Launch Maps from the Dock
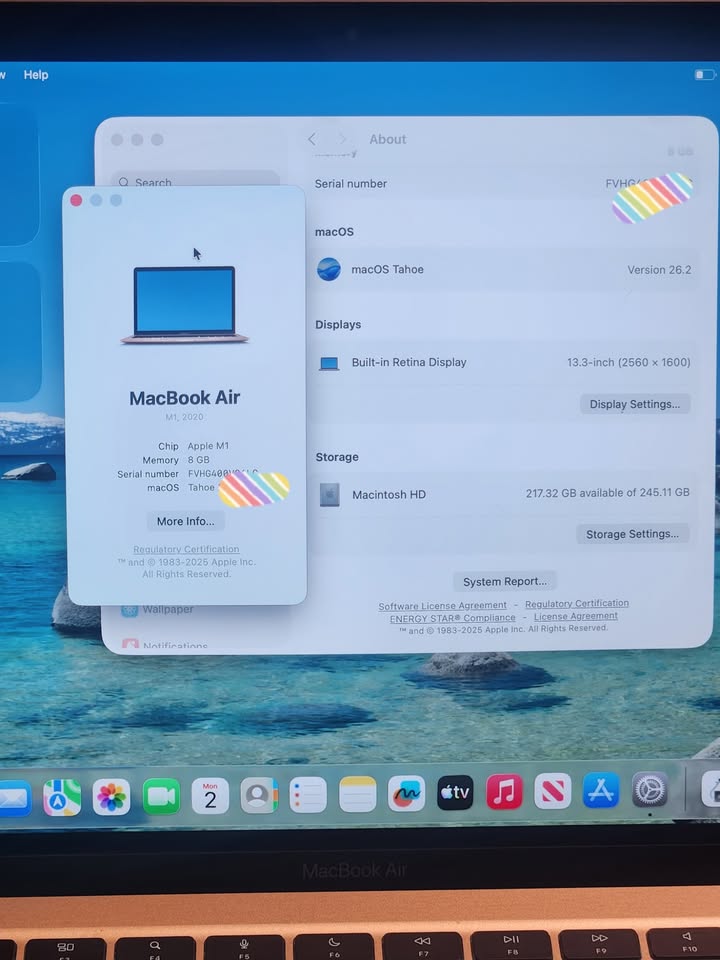This screenshot has height=960, width=720. tap(62, 797)
